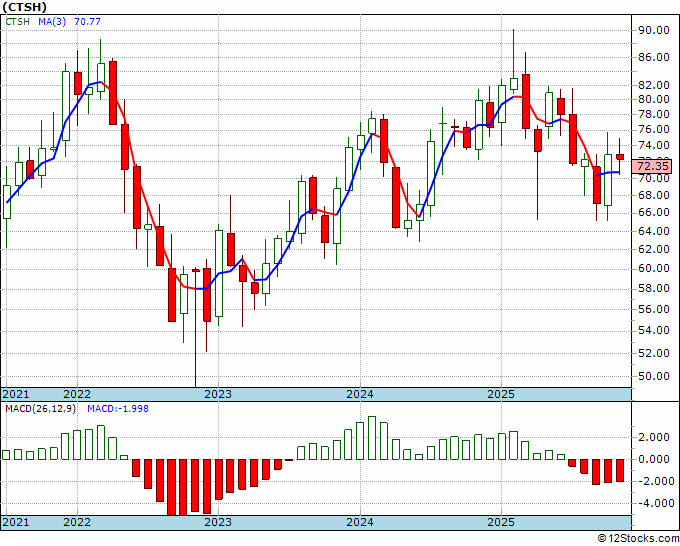680x546 pixels.
Task: Click 2021 on the MACD timeline
Action: [16, 522]
